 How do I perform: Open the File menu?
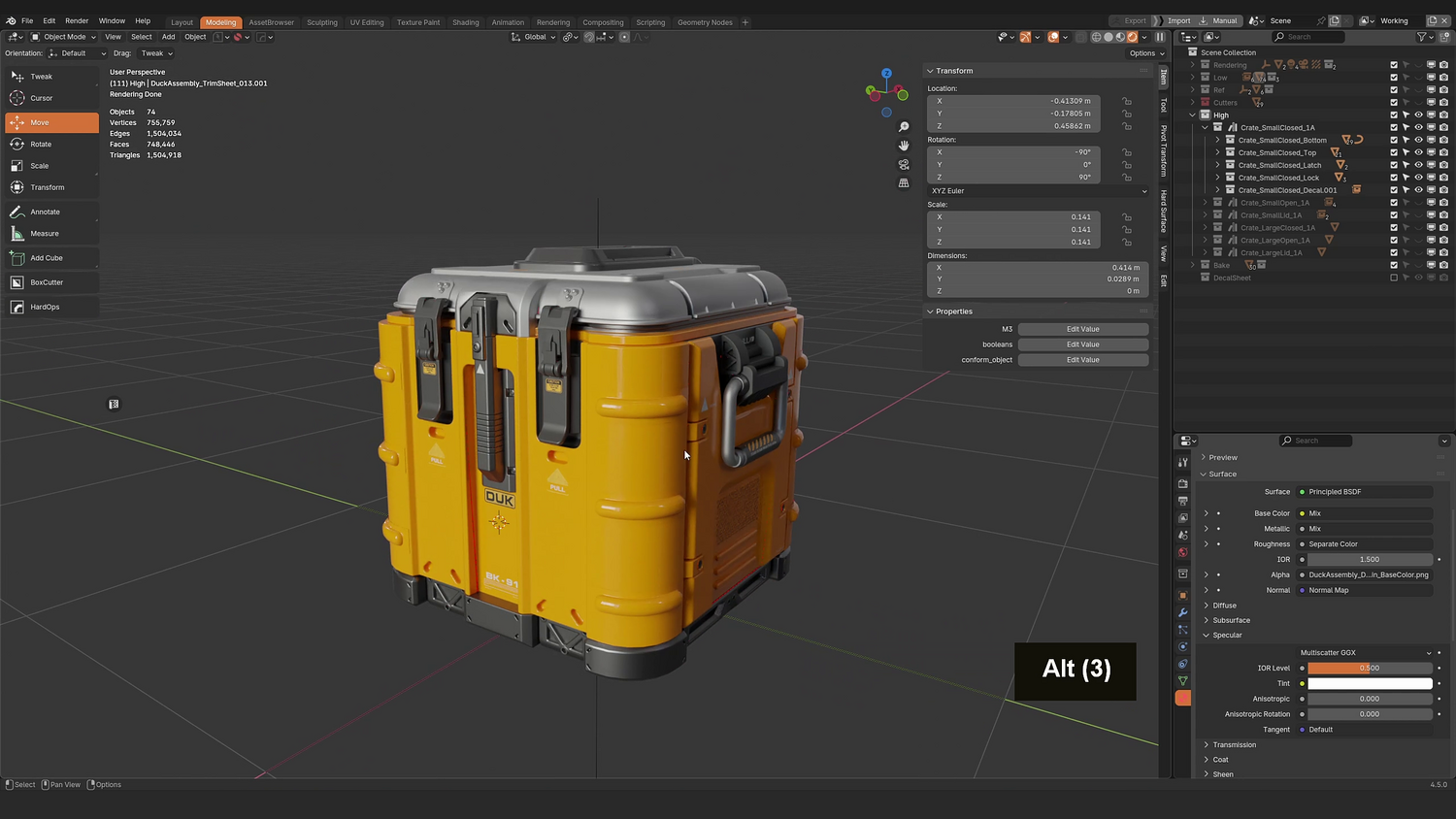coord(27,20)
